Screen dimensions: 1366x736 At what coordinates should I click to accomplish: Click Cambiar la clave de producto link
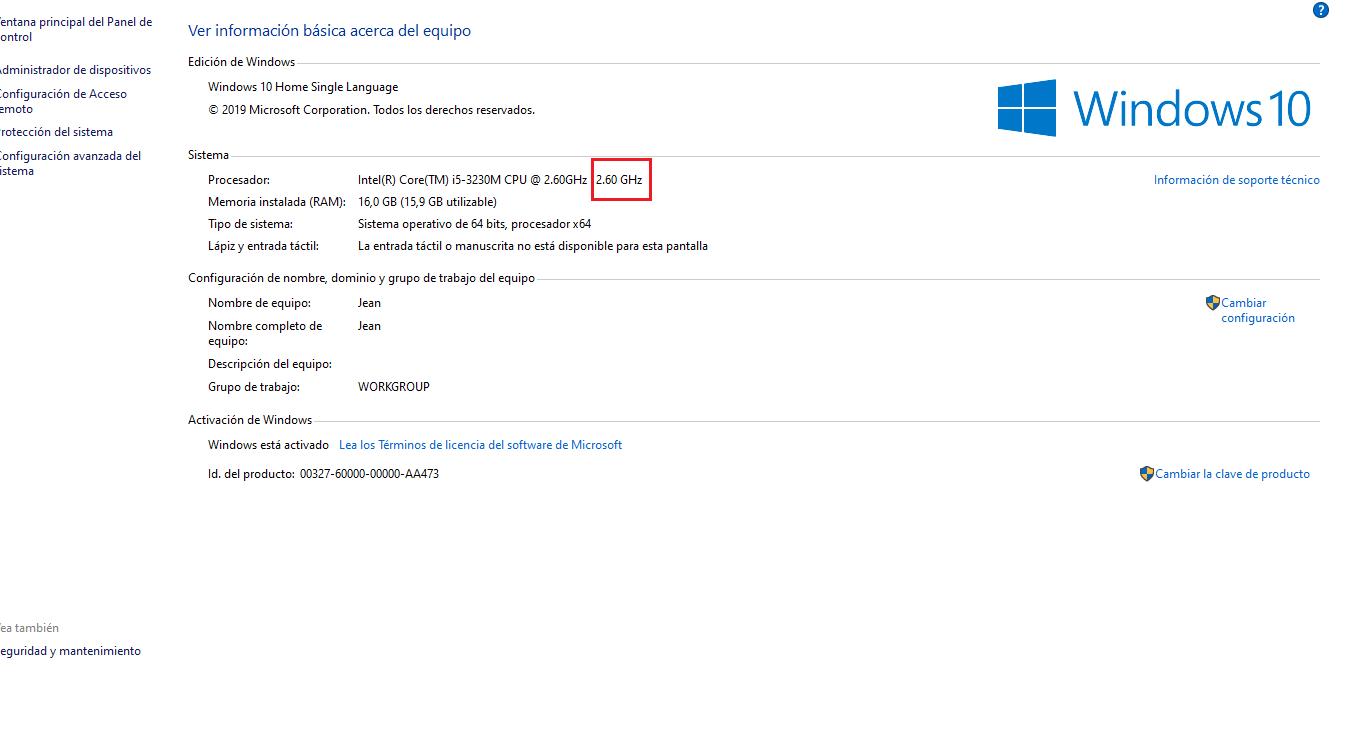[1233, 474]
